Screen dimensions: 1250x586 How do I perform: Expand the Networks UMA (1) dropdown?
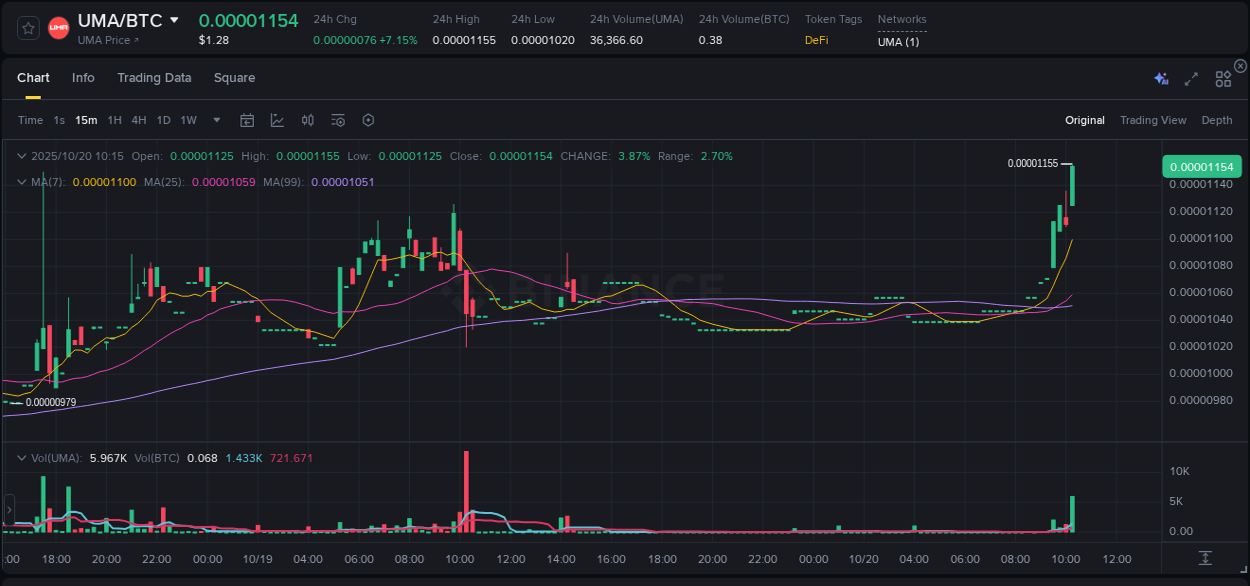click(901, 40)
